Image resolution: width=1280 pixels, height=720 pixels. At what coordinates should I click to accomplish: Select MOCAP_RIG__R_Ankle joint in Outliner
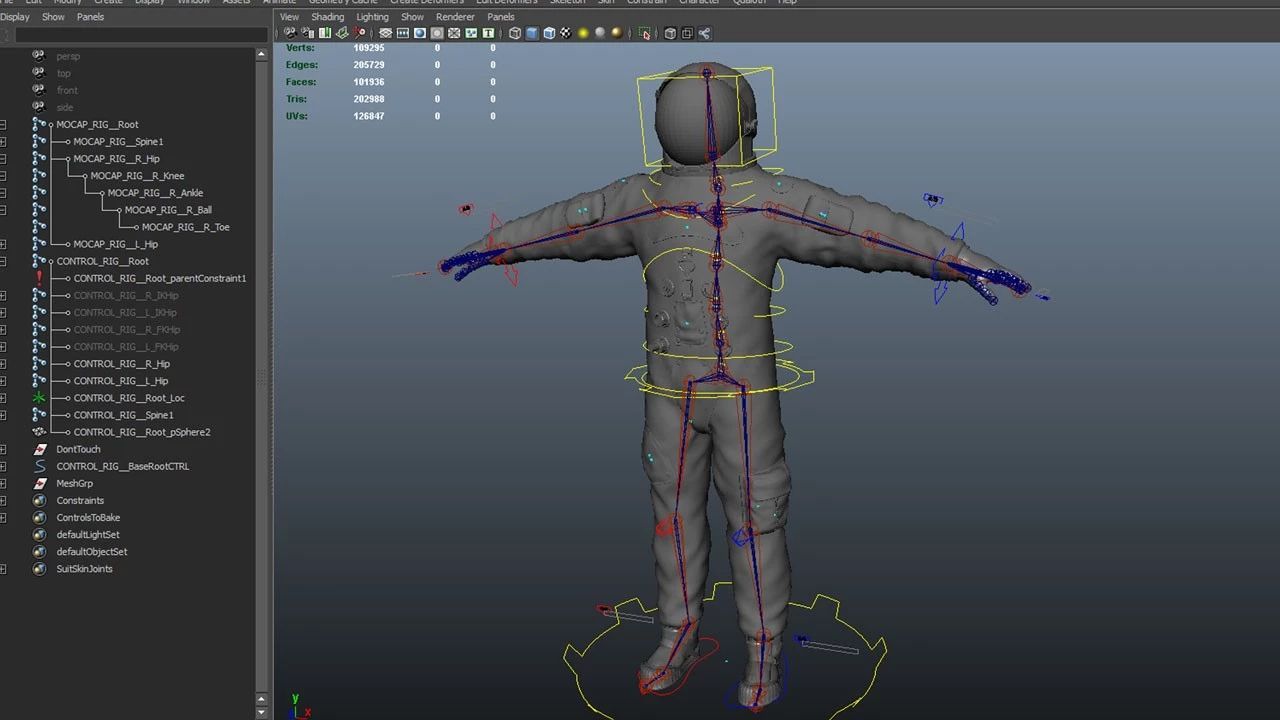click(x=155, y=193)
